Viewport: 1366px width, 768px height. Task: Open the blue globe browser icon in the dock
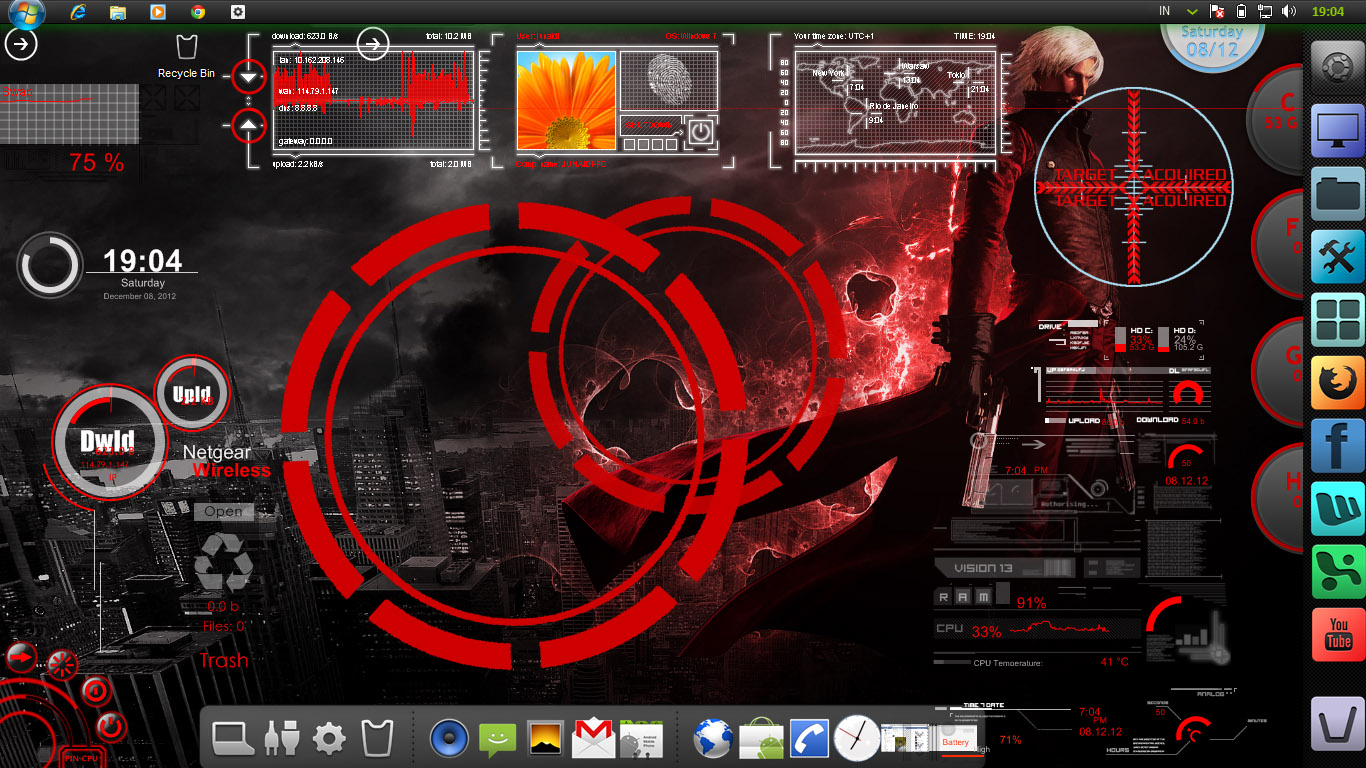pyautogui.click(x=713, y=739)
